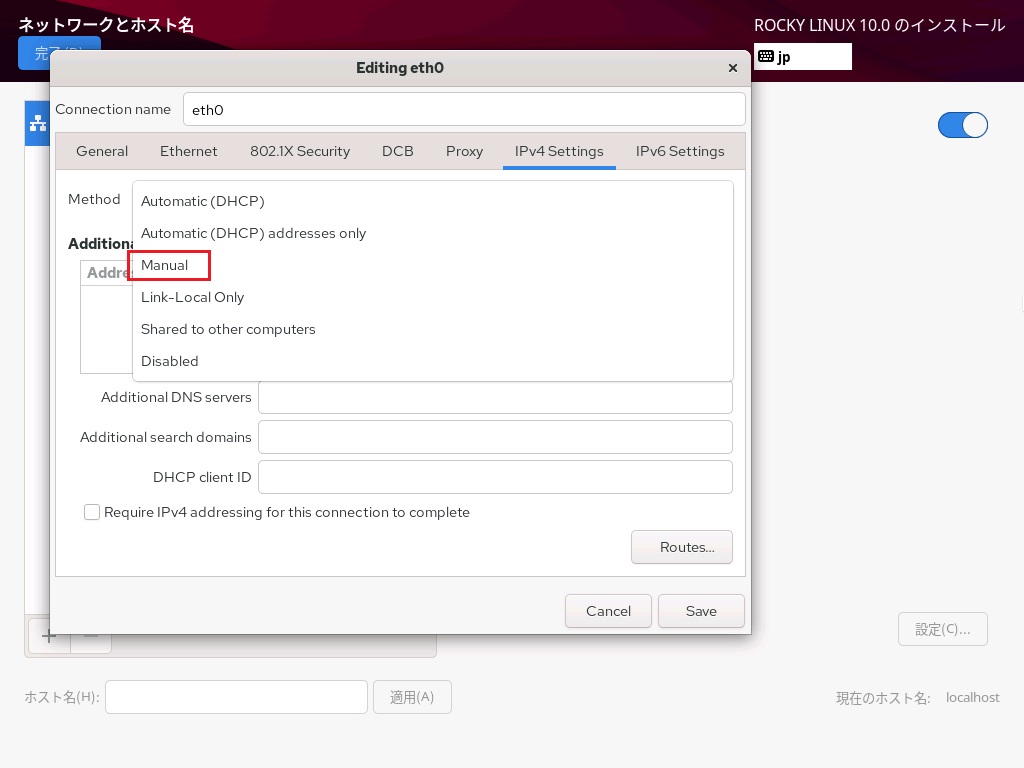Click the Connection name field

click(464, 110)
